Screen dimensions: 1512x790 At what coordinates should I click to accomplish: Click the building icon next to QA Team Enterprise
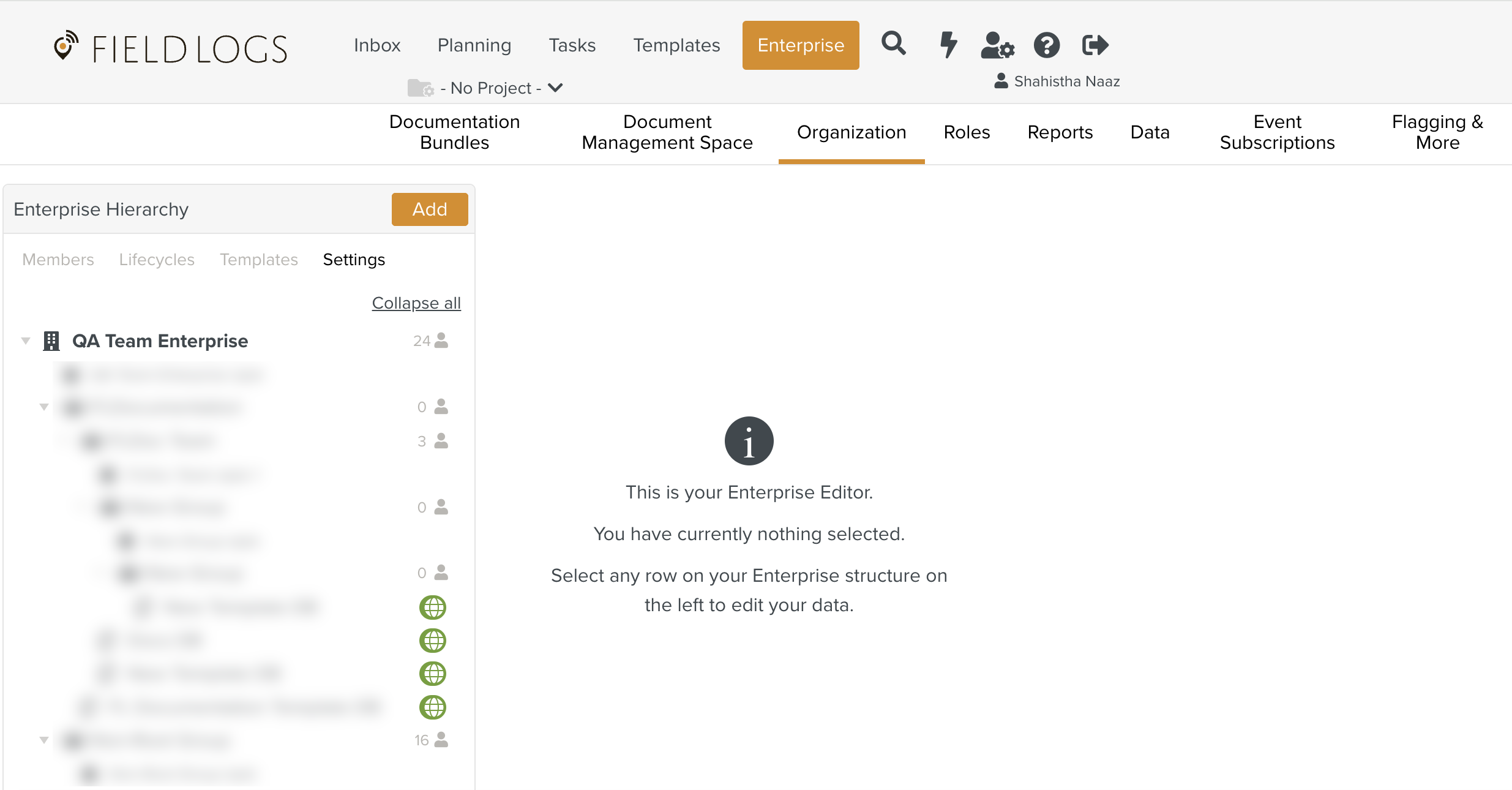tap(51, 340)
